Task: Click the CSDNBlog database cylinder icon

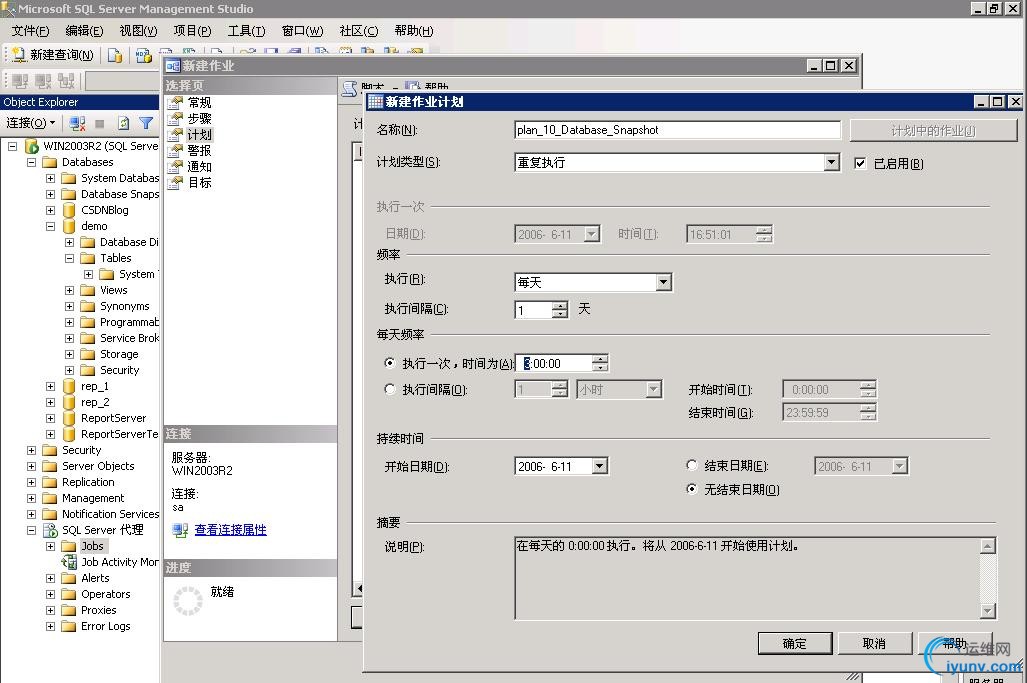Action: [69, 210]
